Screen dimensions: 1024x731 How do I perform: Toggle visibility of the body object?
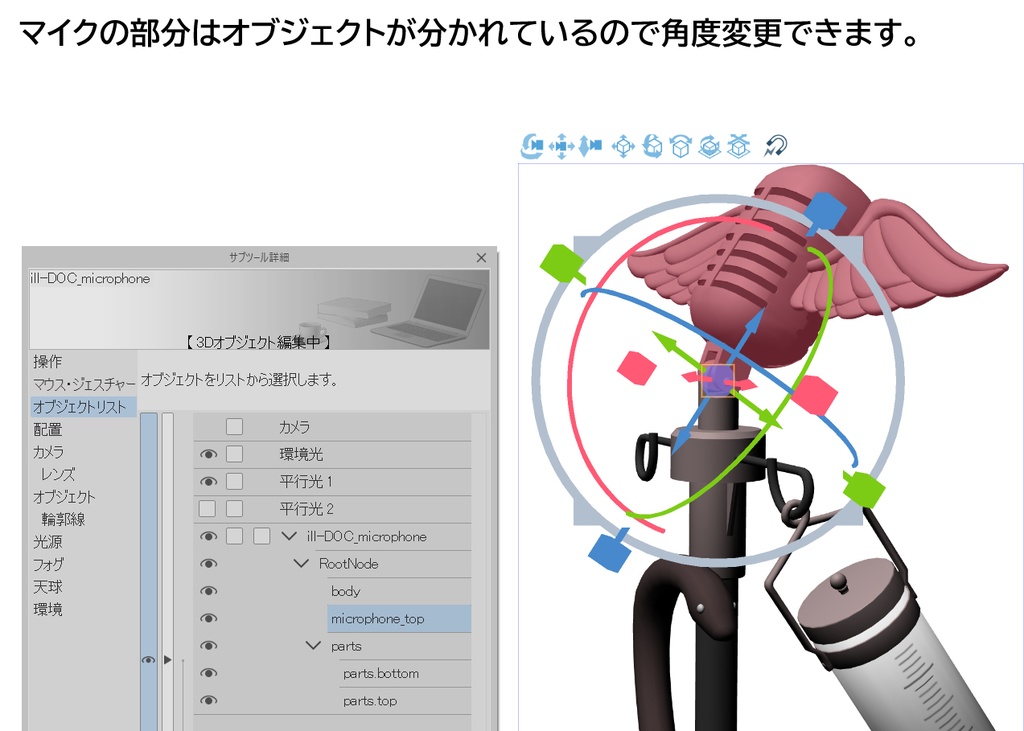click(206, 590)
